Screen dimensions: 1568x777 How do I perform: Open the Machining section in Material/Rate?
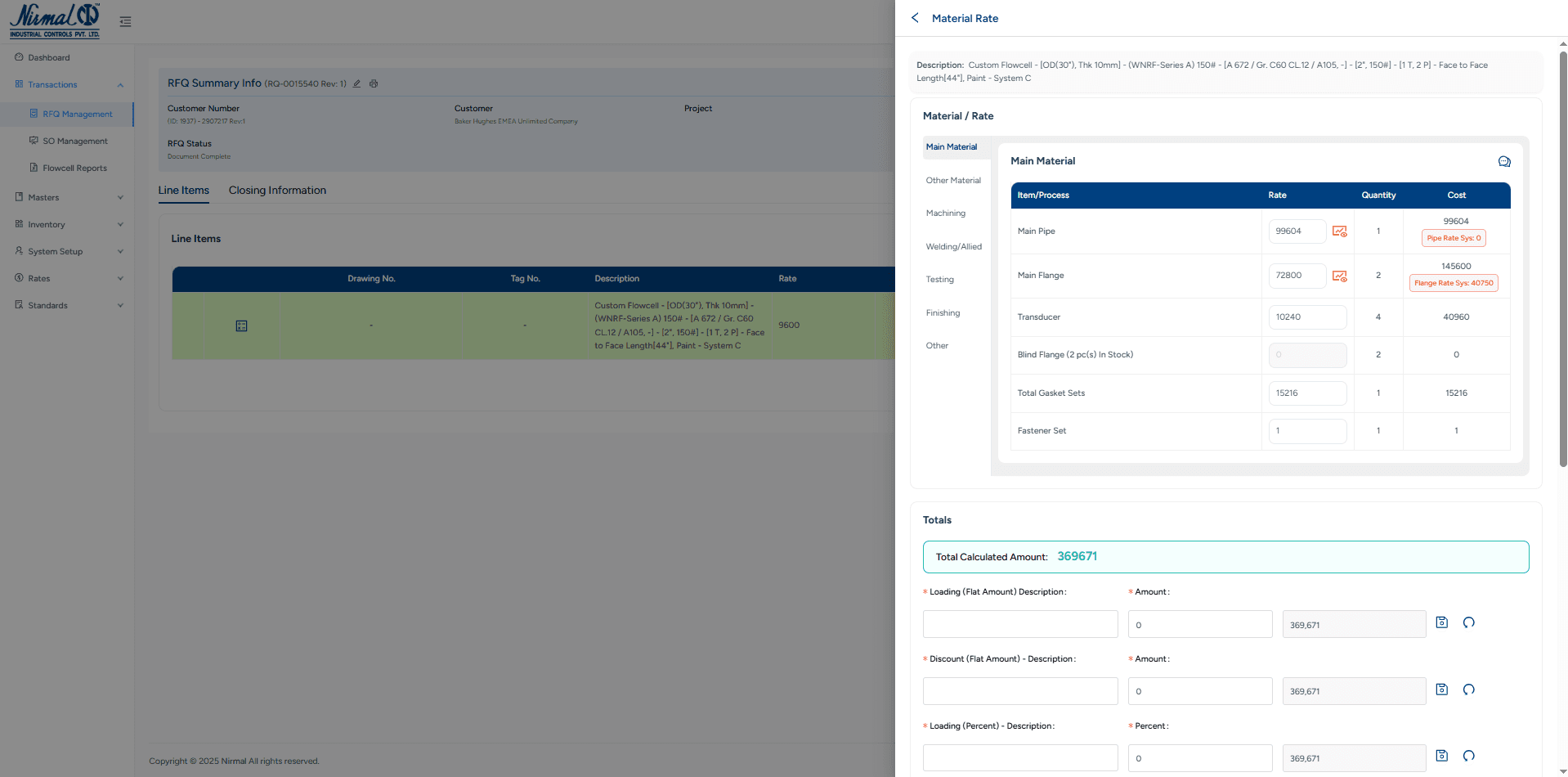coord(945,213)
